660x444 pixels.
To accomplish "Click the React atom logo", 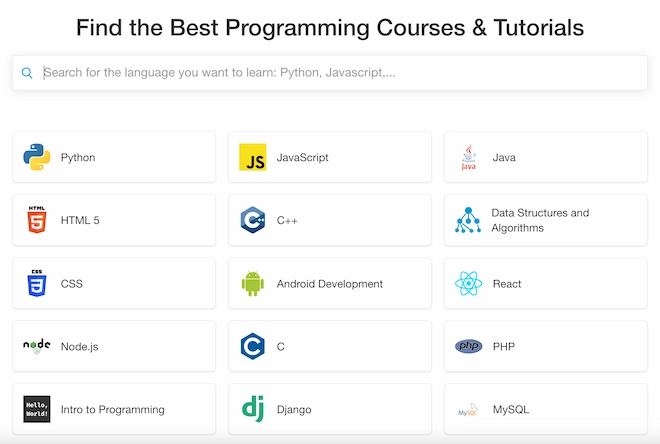I will (468, 283).
